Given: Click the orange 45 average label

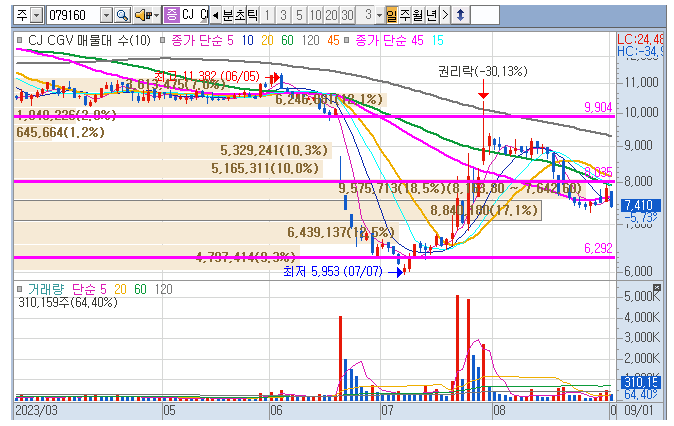Looking at the screenshot, I should tap(333, 40).
